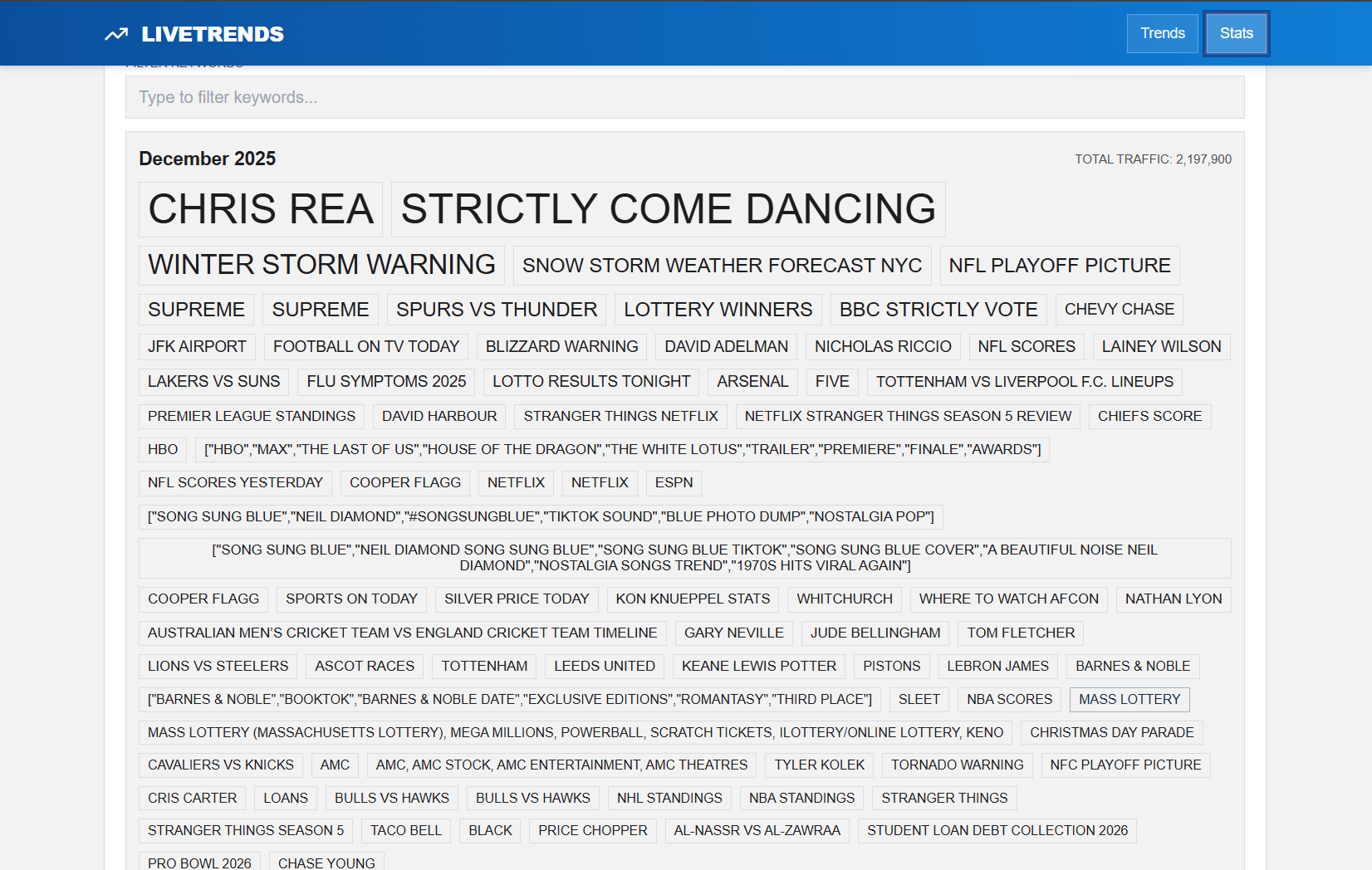Select the WHITCHURCH keyword
Screen dimensions: 1372x870
pyautogui.click(x=845, y=599)
